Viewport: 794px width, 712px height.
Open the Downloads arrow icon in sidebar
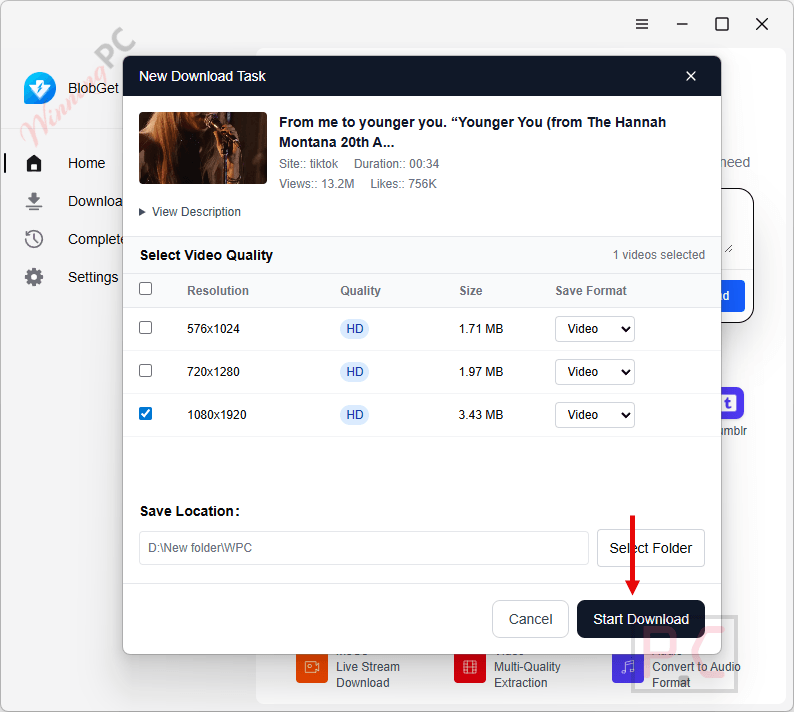(34, 201)
